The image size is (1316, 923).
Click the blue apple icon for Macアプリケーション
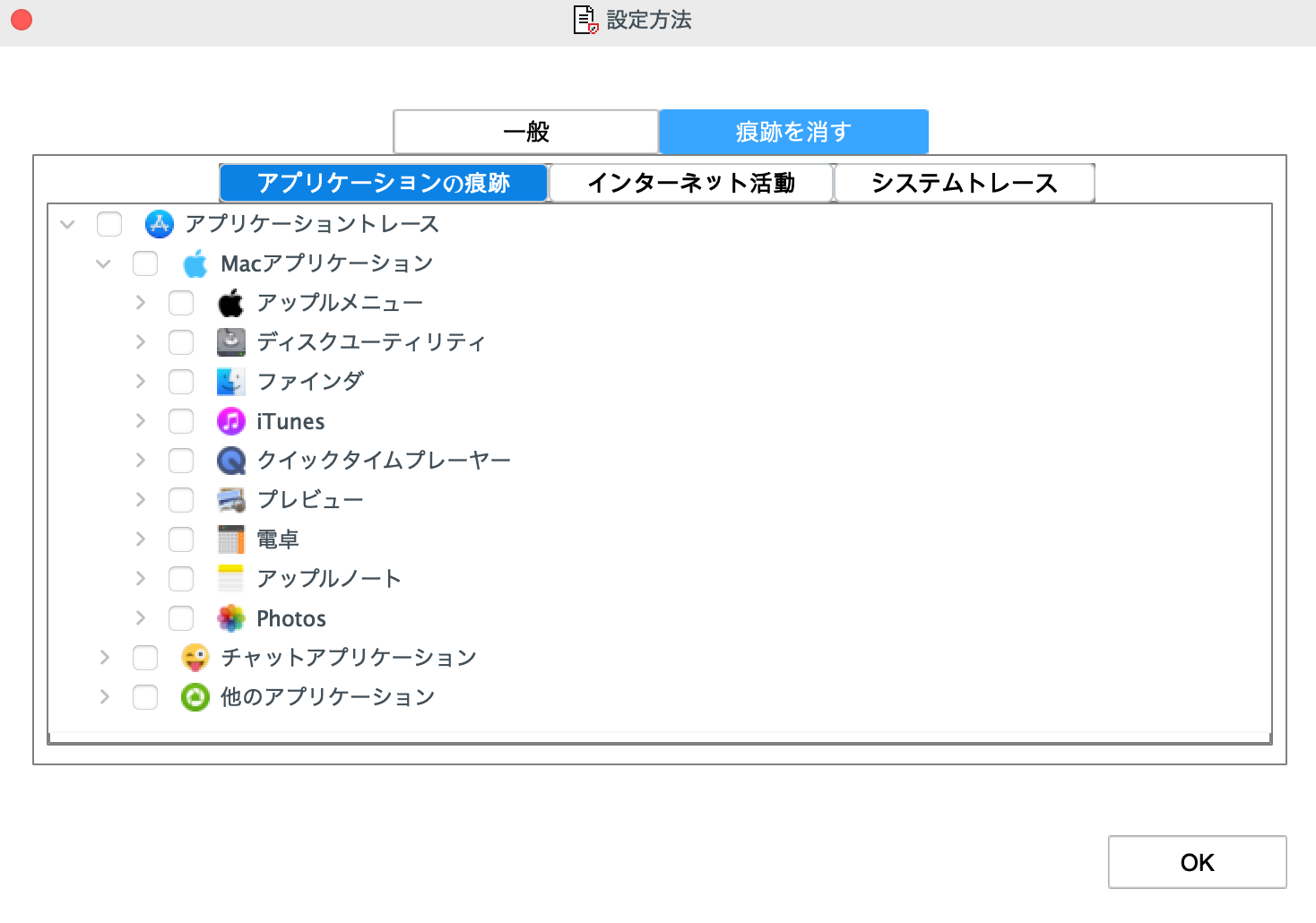coord(195,263)
